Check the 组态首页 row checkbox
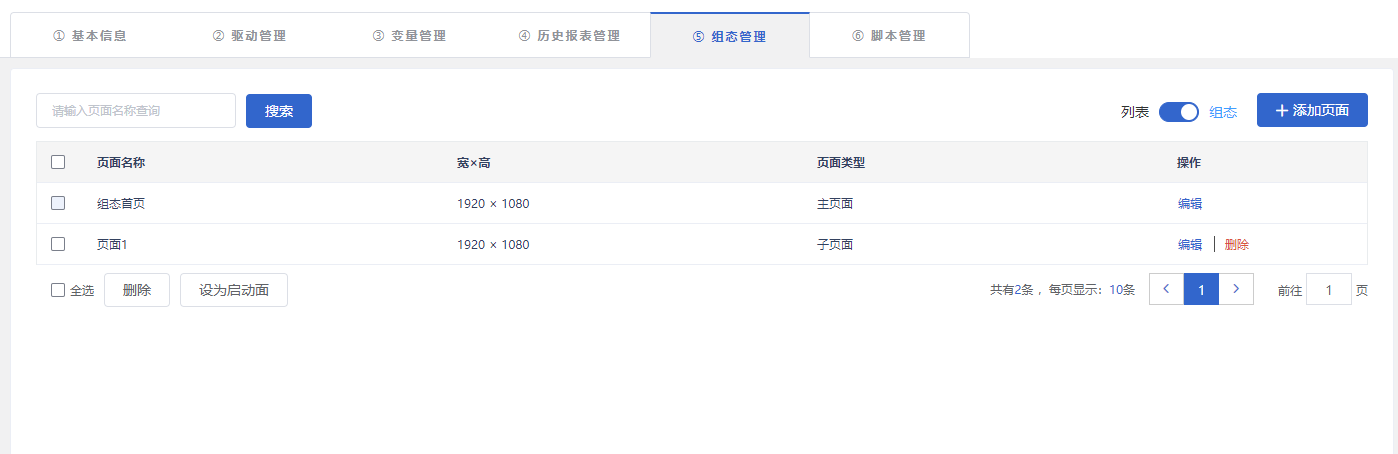The width and height of the screenshot is (1398, 454). coord(58,203)
